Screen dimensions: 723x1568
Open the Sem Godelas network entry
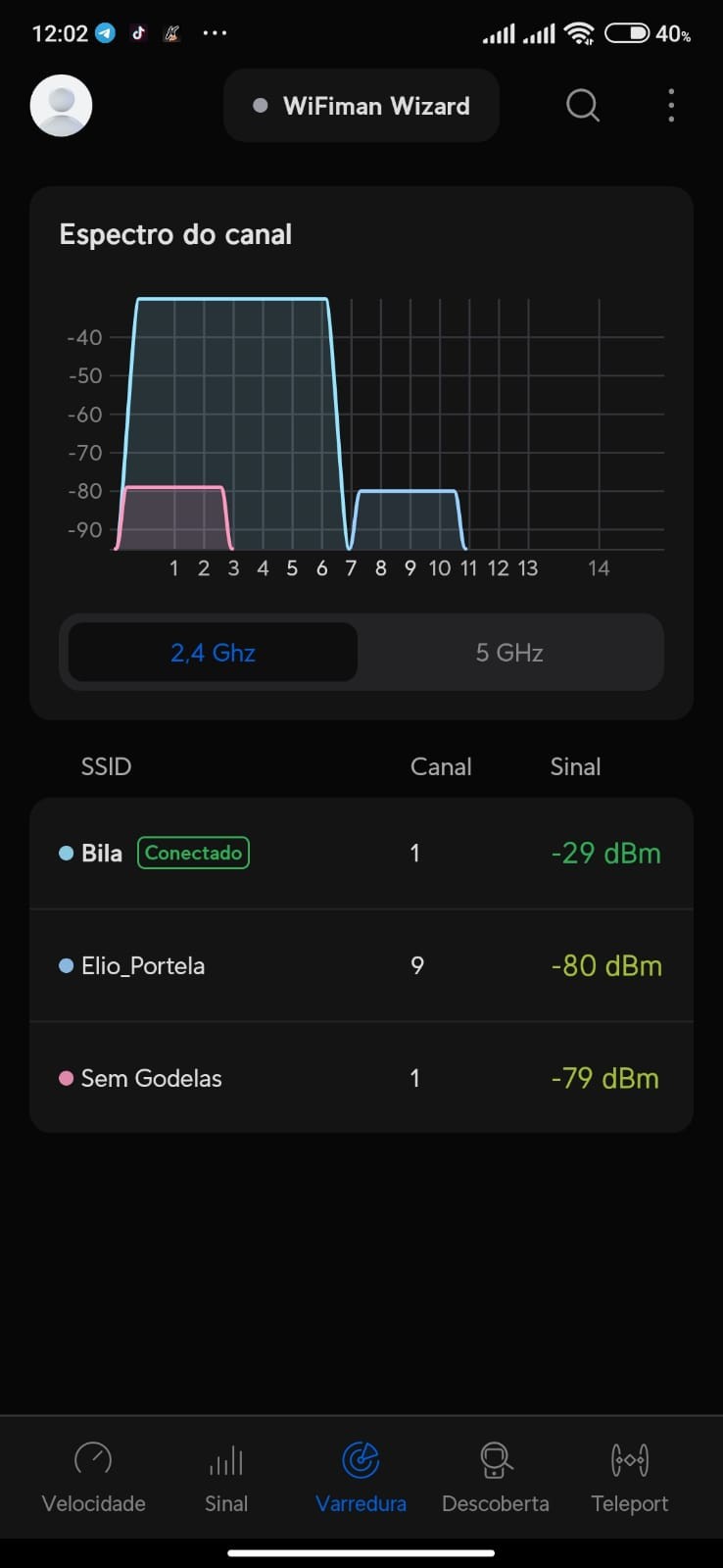click(x=361, y=1078)
